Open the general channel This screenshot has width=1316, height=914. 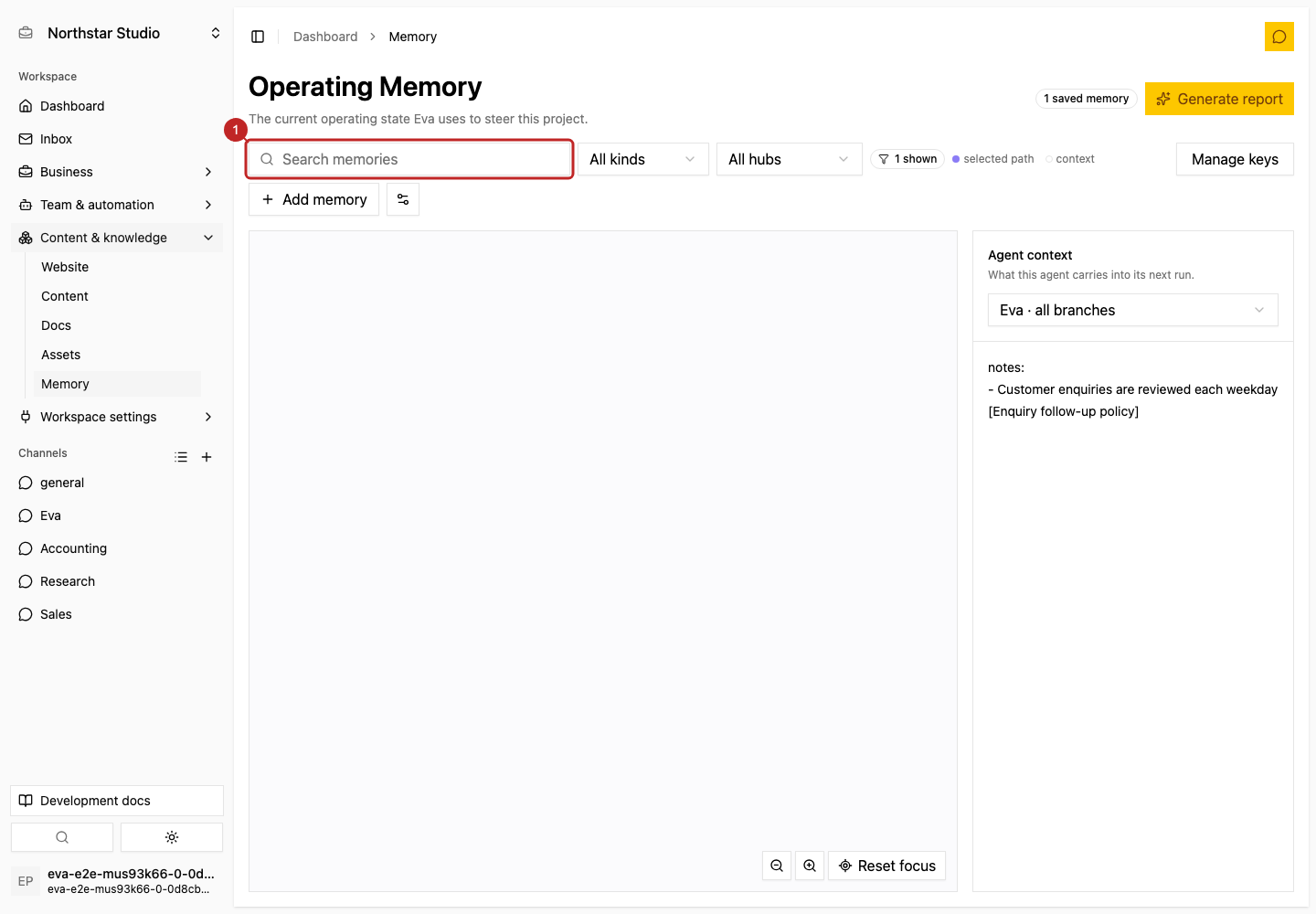pyautogui.click(x=117, y=483)
